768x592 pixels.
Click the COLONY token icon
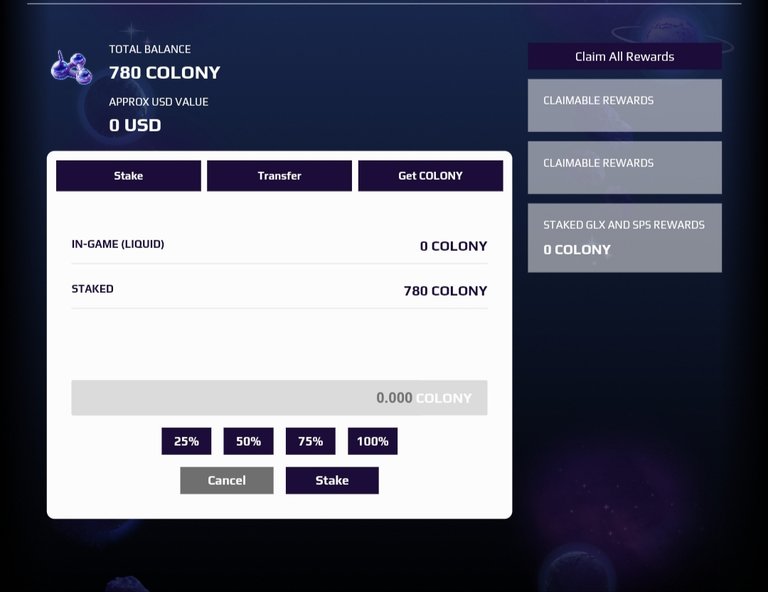[72, 67]
